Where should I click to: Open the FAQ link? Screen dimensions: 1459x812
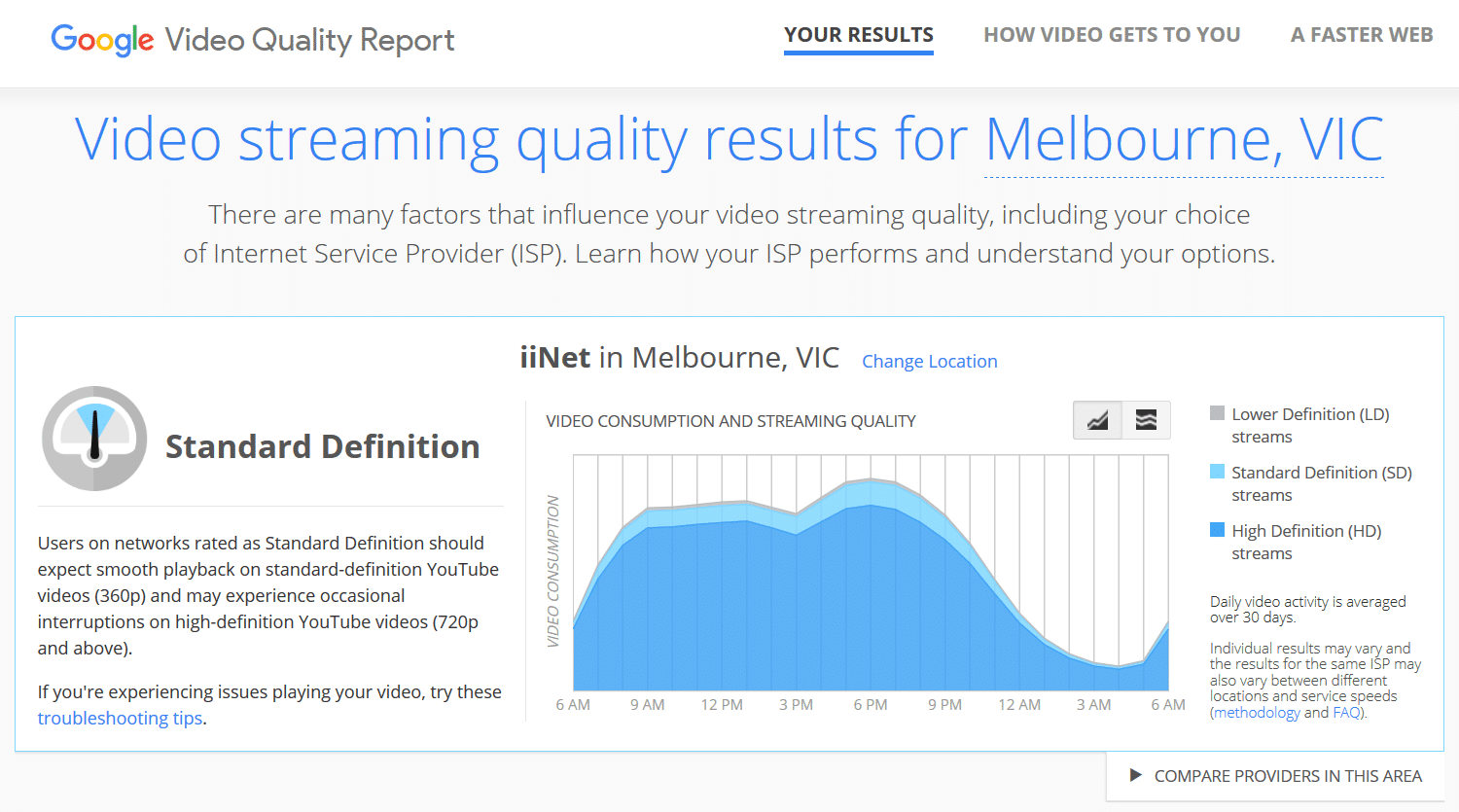[x=1346, y=712]
